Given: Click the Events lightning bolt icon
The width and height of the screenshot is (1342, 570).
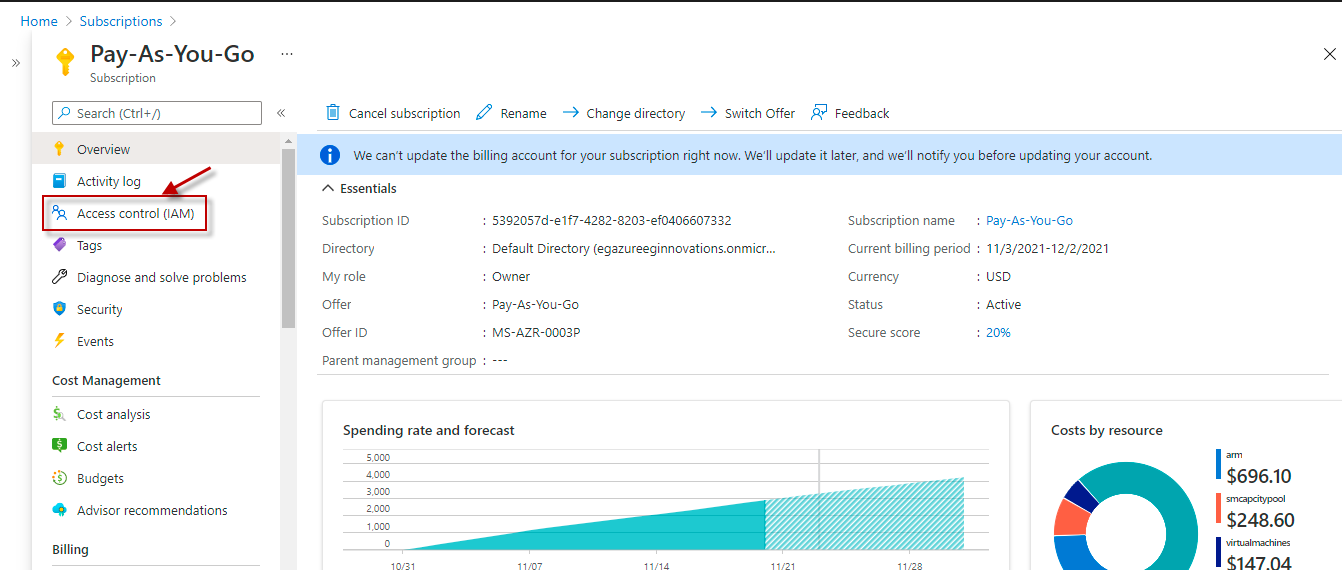Looking at the screenshot, I should [x=60, y=341].
